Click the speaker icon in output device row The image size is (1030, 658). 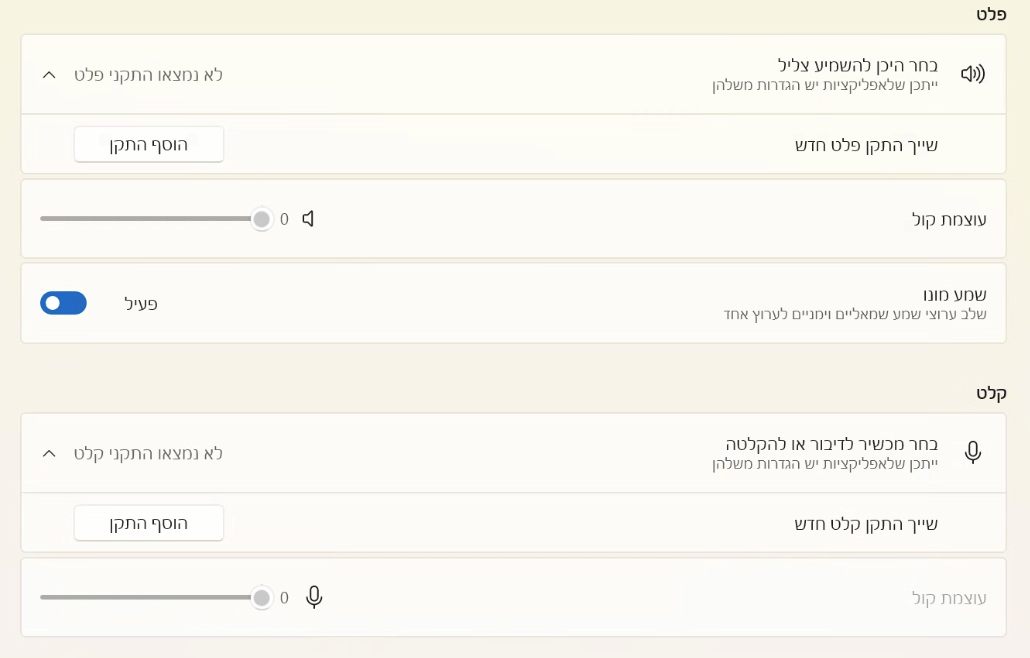972,74
